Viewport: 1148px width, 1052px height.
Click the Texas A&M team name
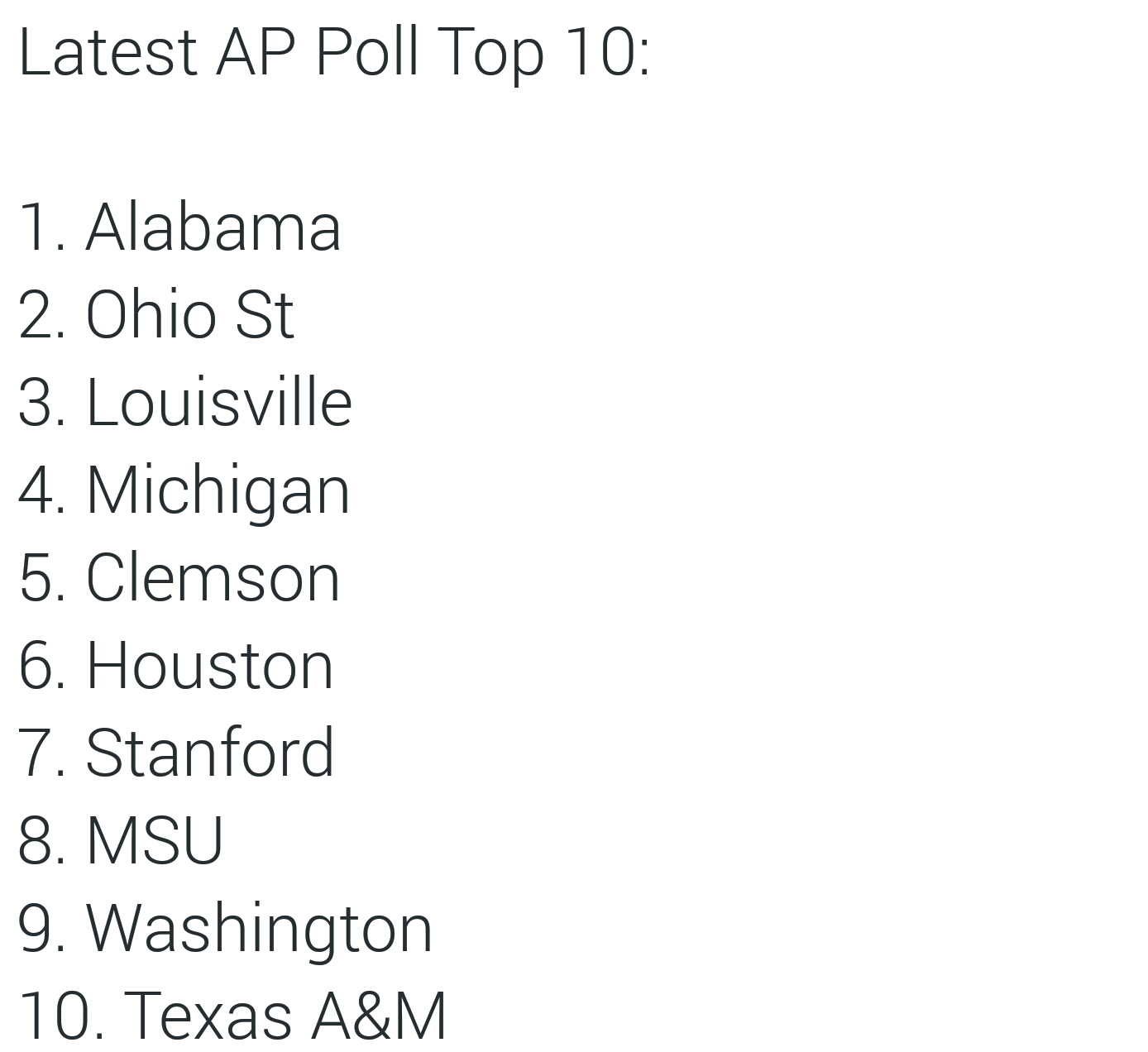coord(285,1016)
